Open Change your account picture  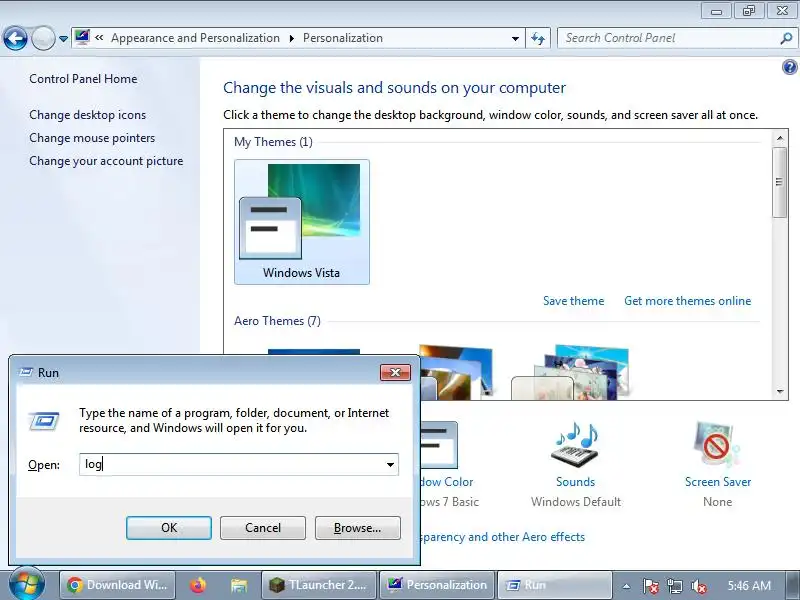[x=106, y=161]
